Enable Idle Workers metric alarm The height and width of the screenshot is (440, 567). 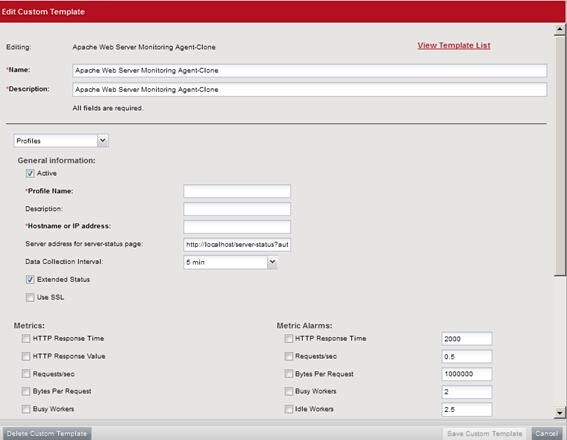click(289, 409)
